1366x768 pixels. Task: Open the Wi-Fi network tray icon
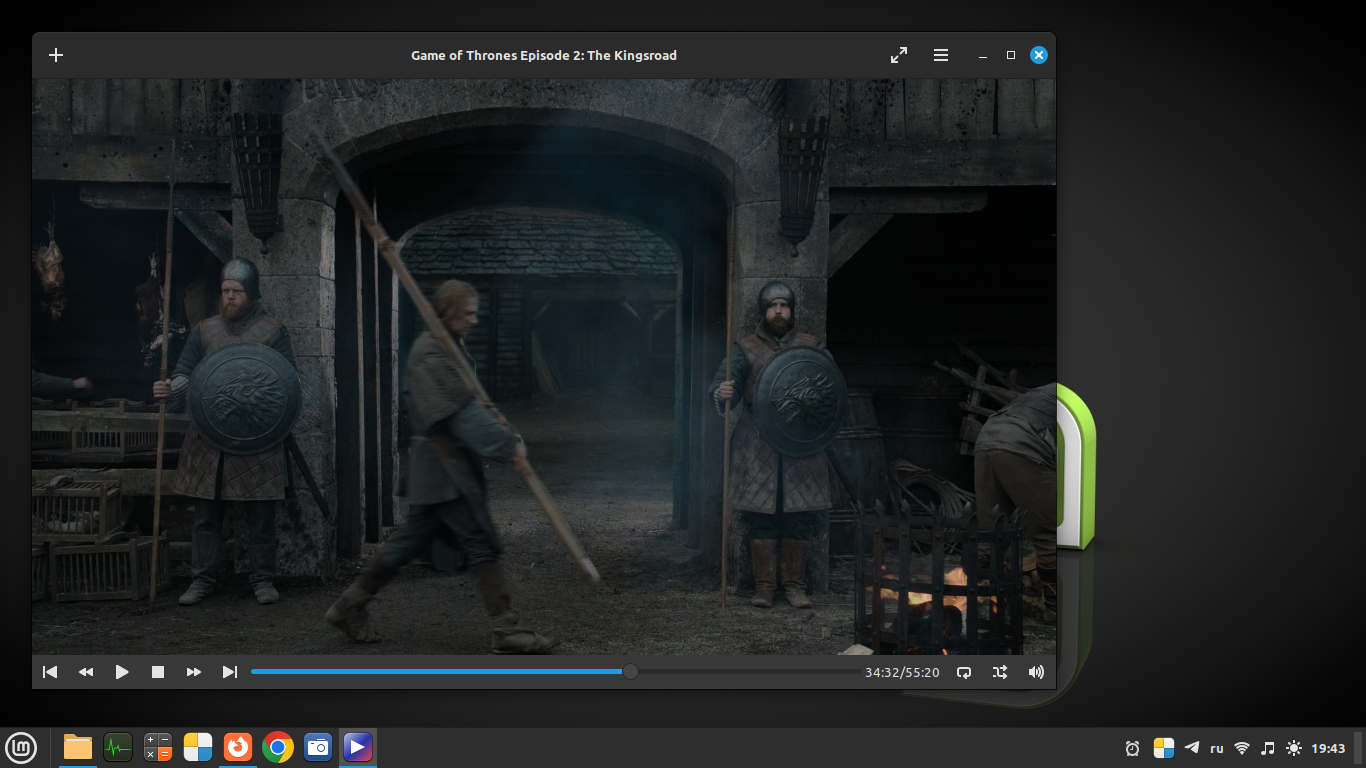[x=1242, y=748]
